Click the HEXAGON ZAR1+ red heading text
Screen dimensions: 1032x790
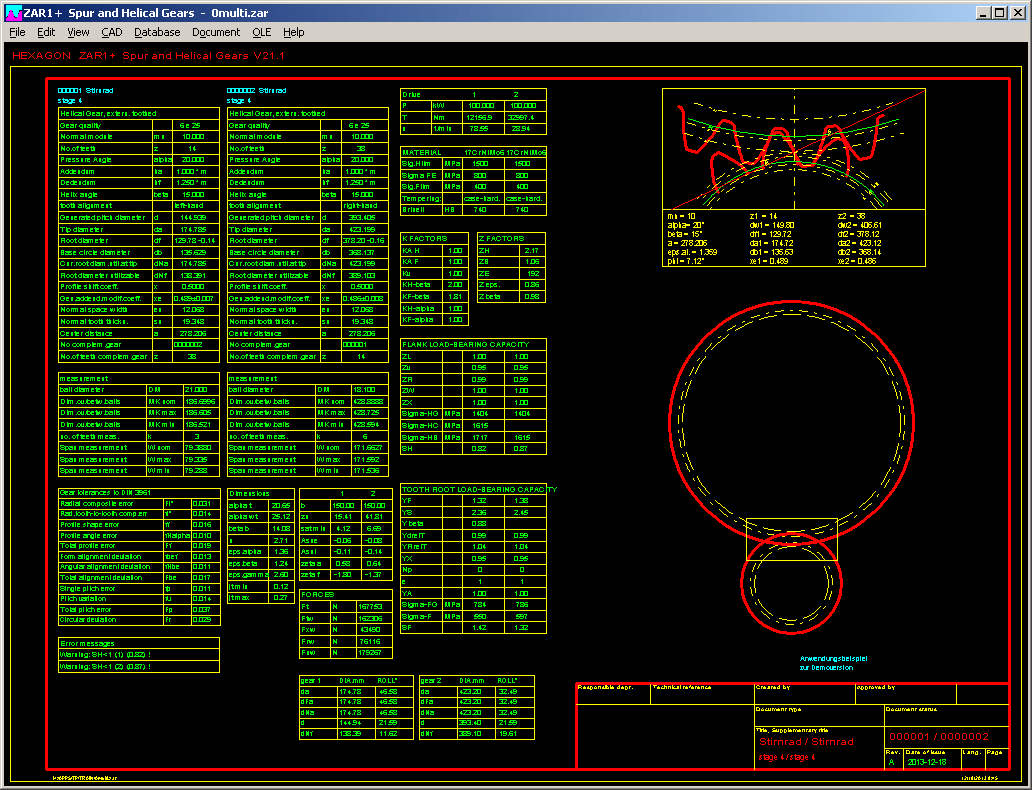pyautogui.click(x=148, y=56)
